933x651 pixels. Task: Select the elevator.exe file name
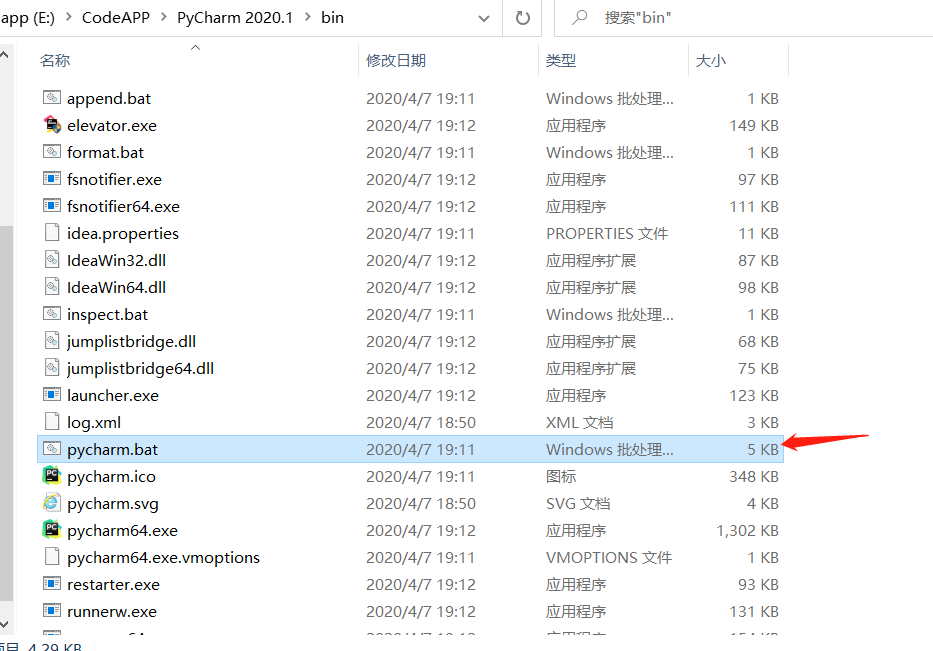112,126
